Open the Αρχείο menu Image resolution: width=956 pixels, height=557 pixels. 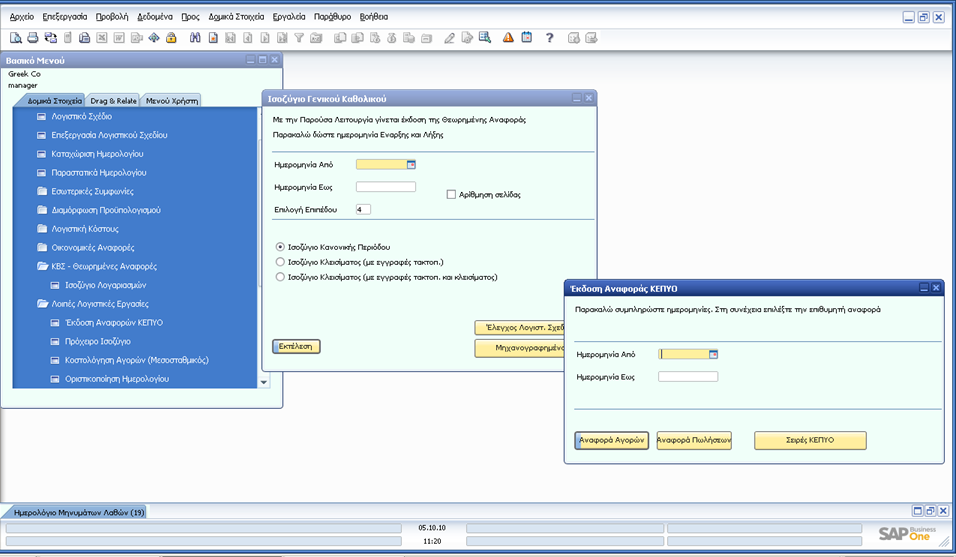click(x=22, y=16)
